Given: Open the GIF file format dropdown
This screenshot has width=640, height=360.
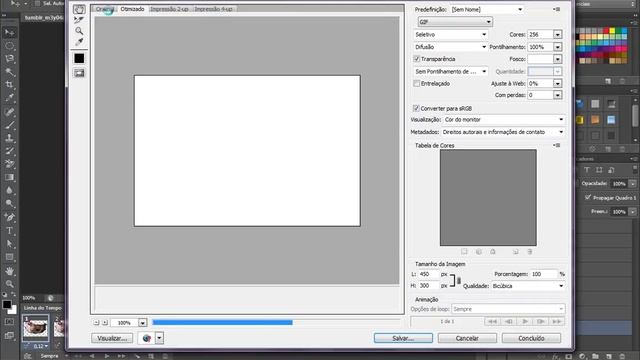Looking at the screenshot, I should pyautogui.click(x=455, y=22).
